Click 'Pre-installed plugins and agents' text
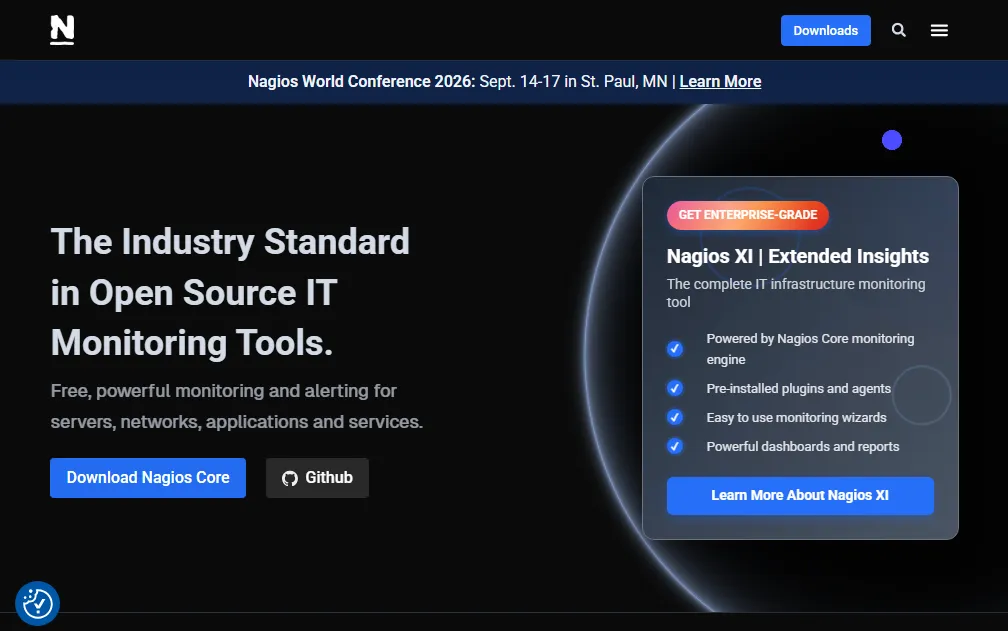 click(798, 388)
